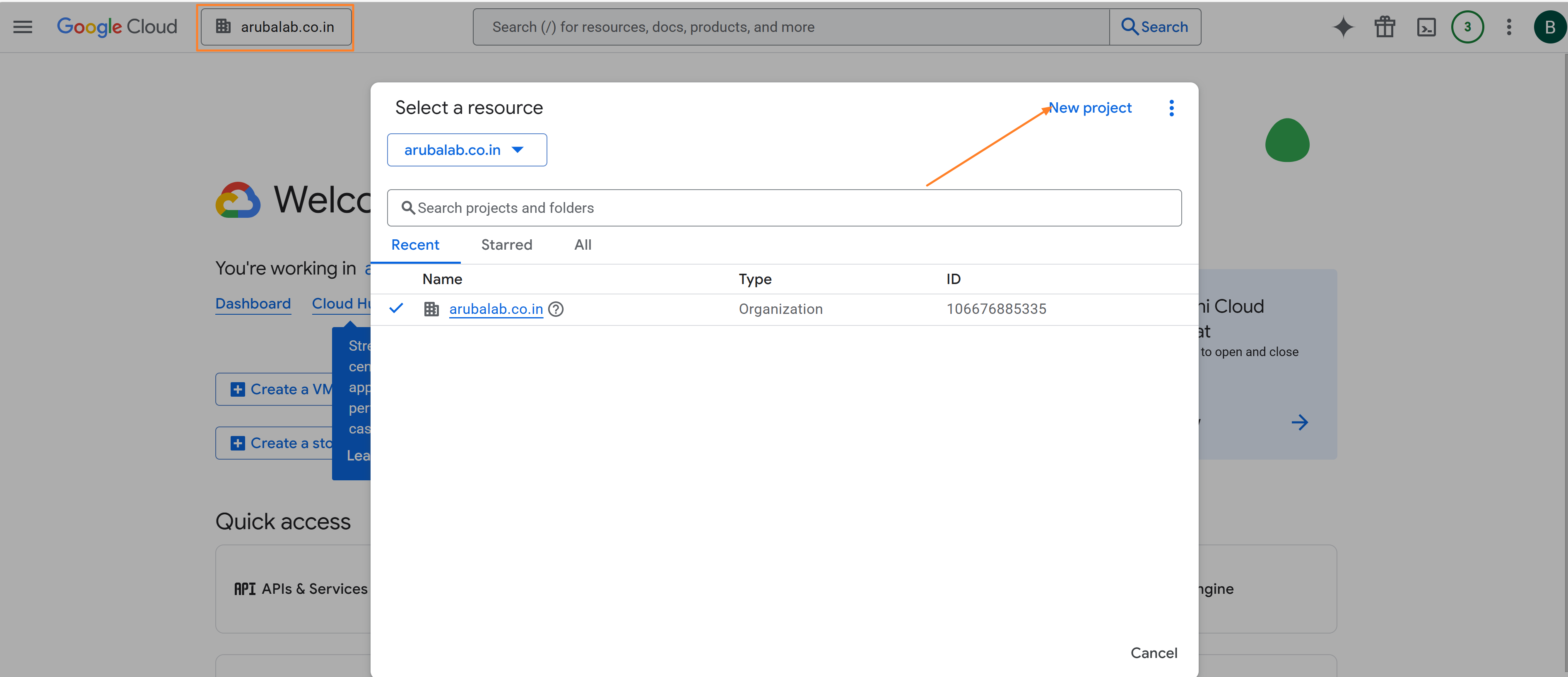Switch to the Starred tab
The image size is (1568, 677).
506,245
